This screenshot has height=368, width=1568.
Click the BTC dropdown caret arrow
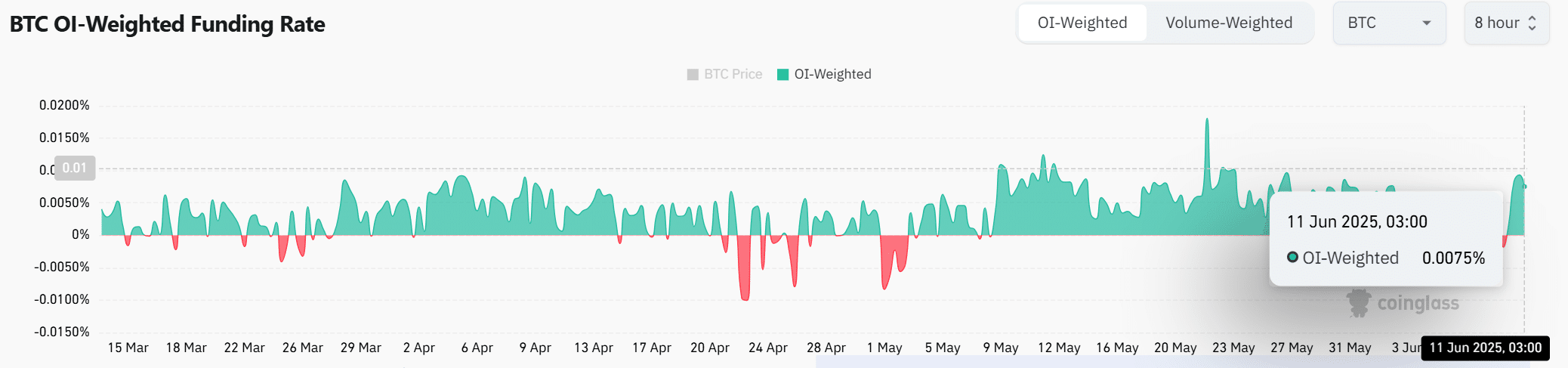pyautogui.click(x=1427, y=23)
